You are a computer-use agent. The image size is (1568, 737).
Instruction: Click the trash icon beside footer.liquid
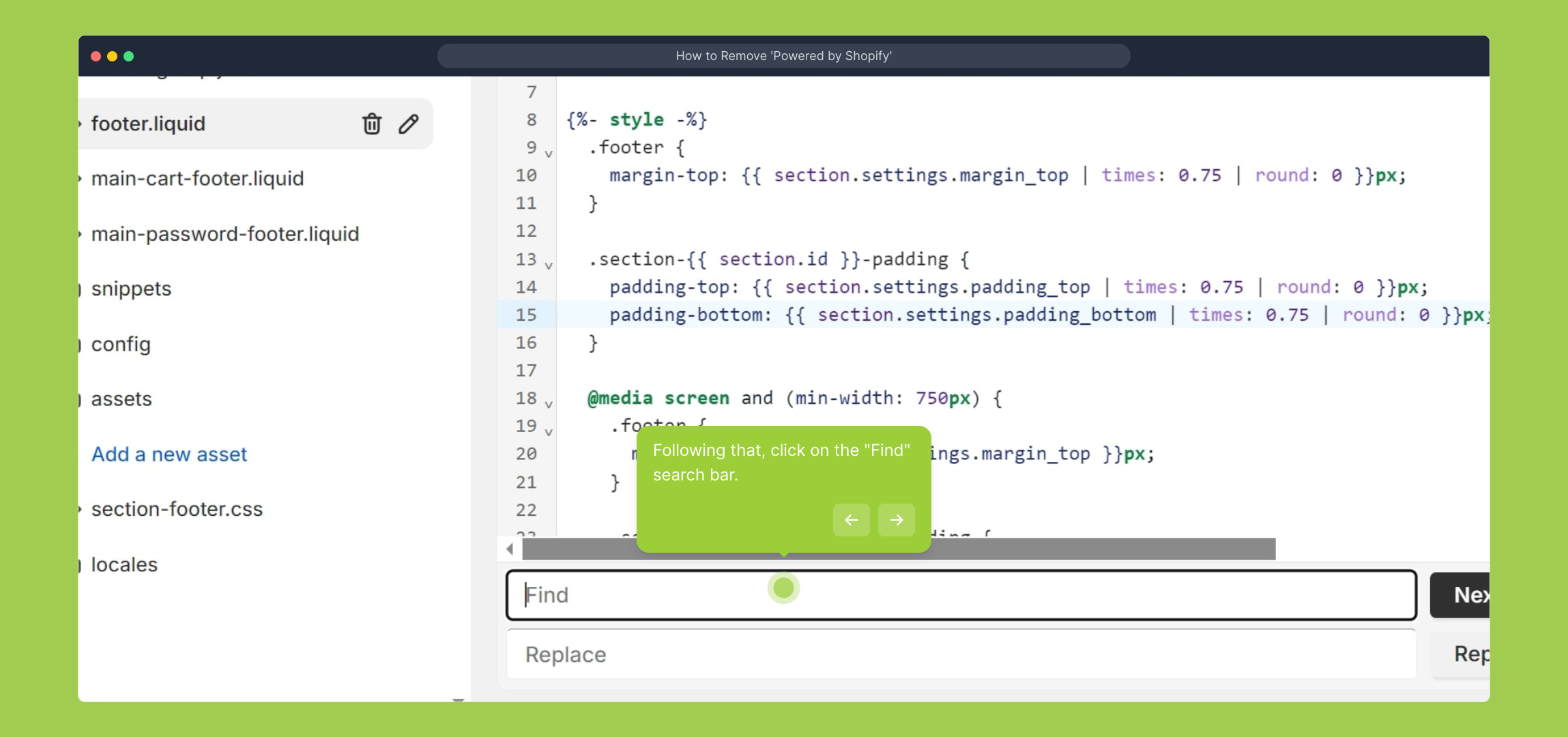pyautogui.click(x=372, y=124)
